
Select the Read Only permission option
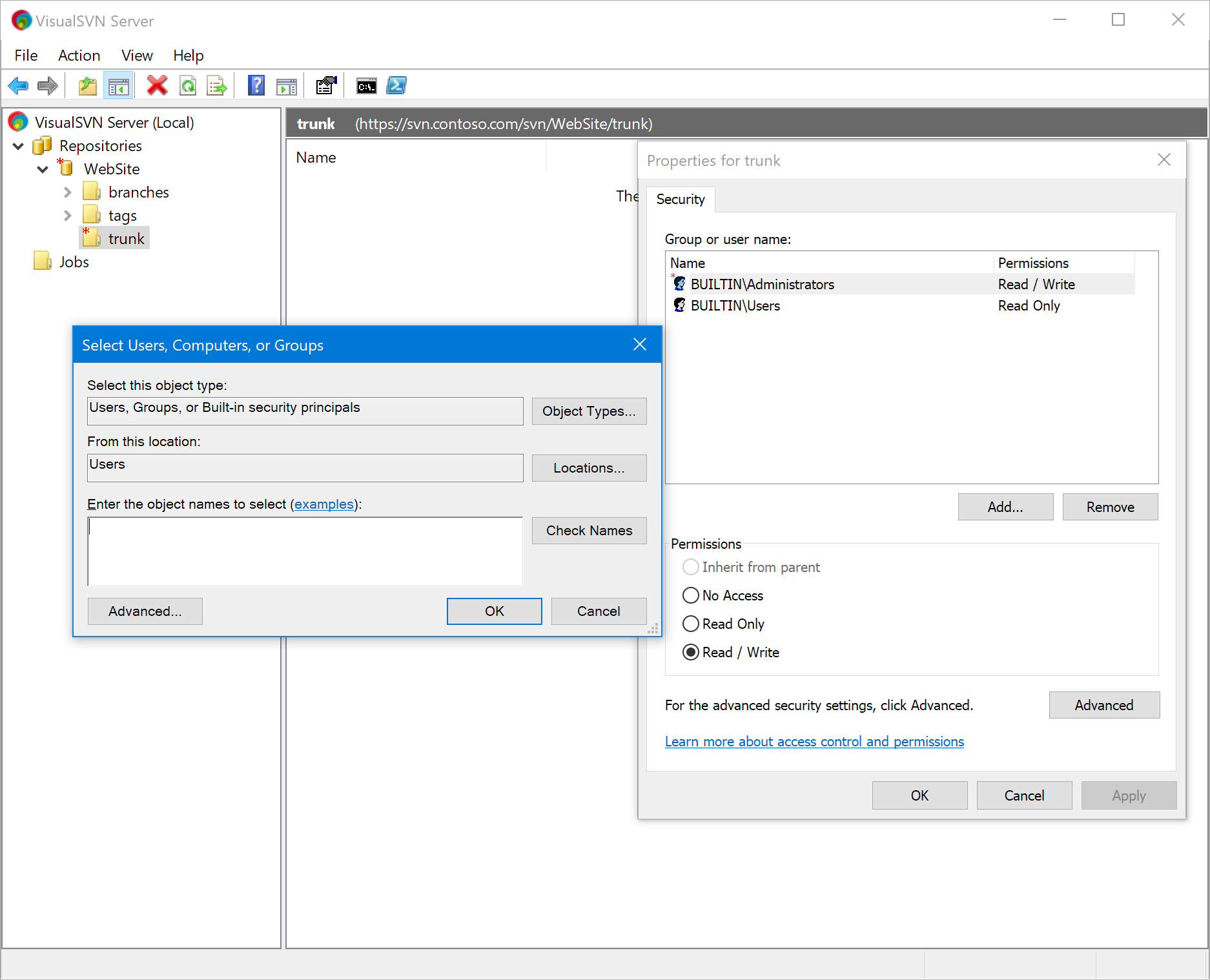[691, 624]
